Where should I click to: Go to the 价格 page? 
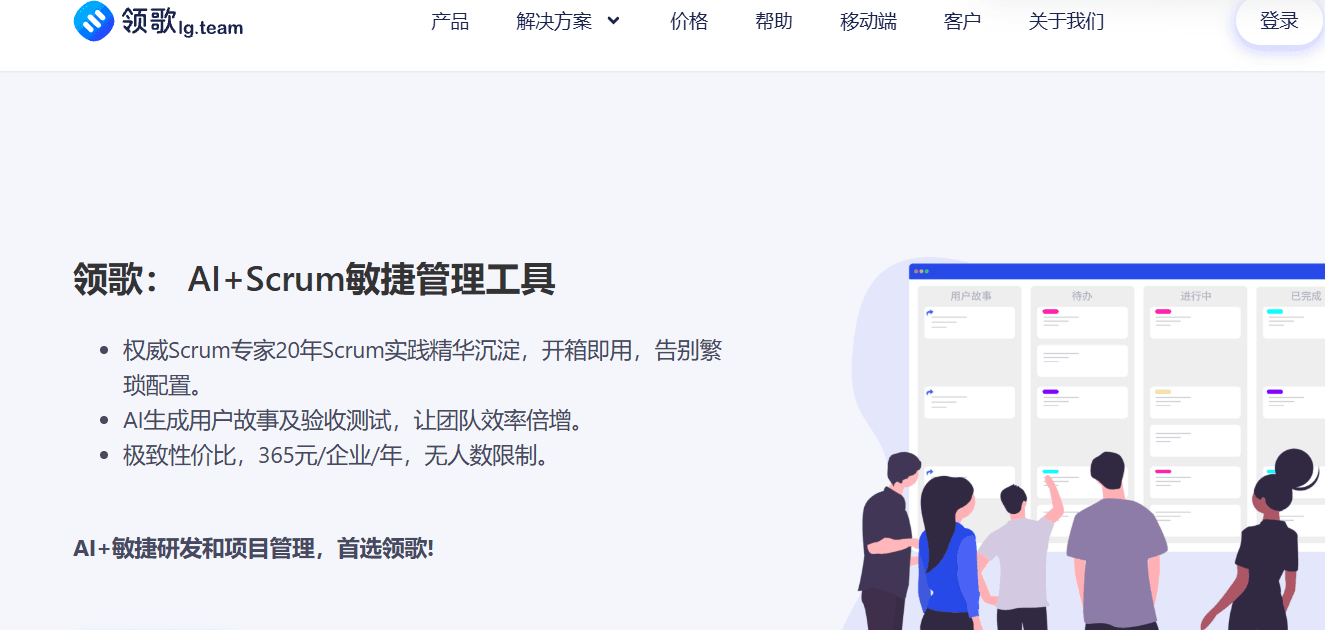pyautogui.click(x=689, y=21)
